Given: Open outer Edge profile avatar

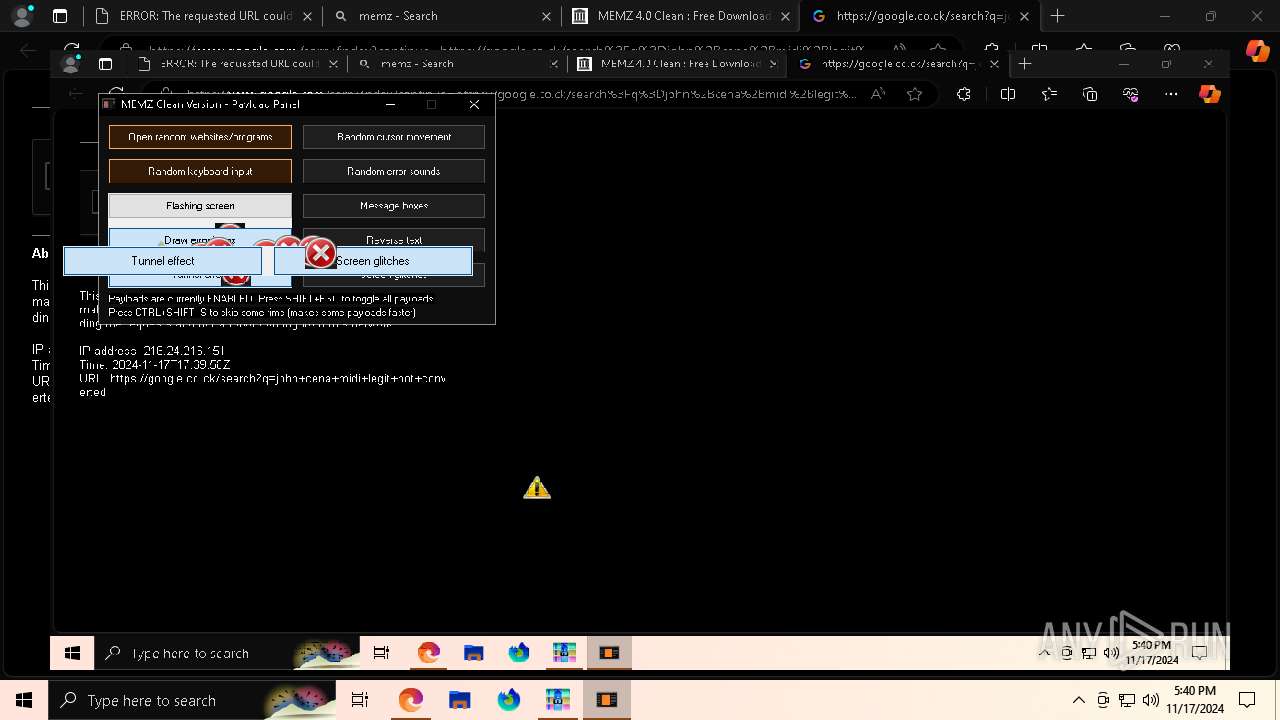Looking at the screenshot, I should 21,16.
